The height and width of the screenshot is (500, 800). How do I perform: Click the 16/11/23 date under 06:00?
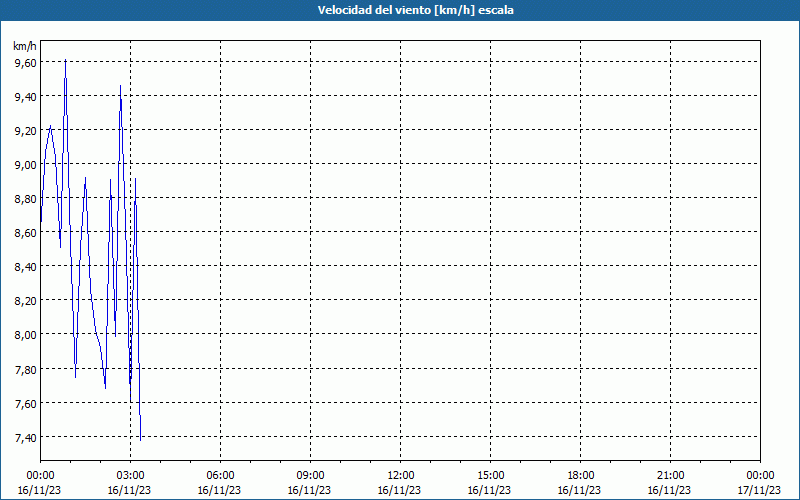(x=219, y=490)
